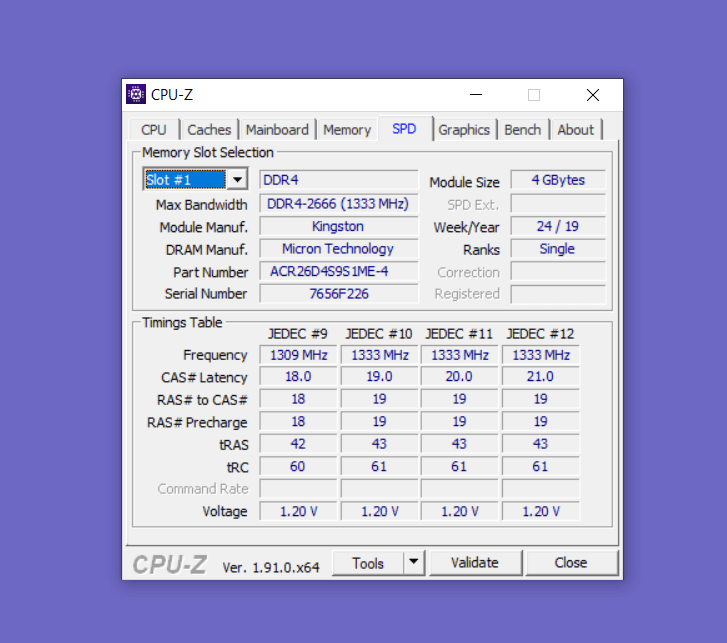Click the JEDEC #10 column header
Screen dimensions: 727x643
[379, 334]
